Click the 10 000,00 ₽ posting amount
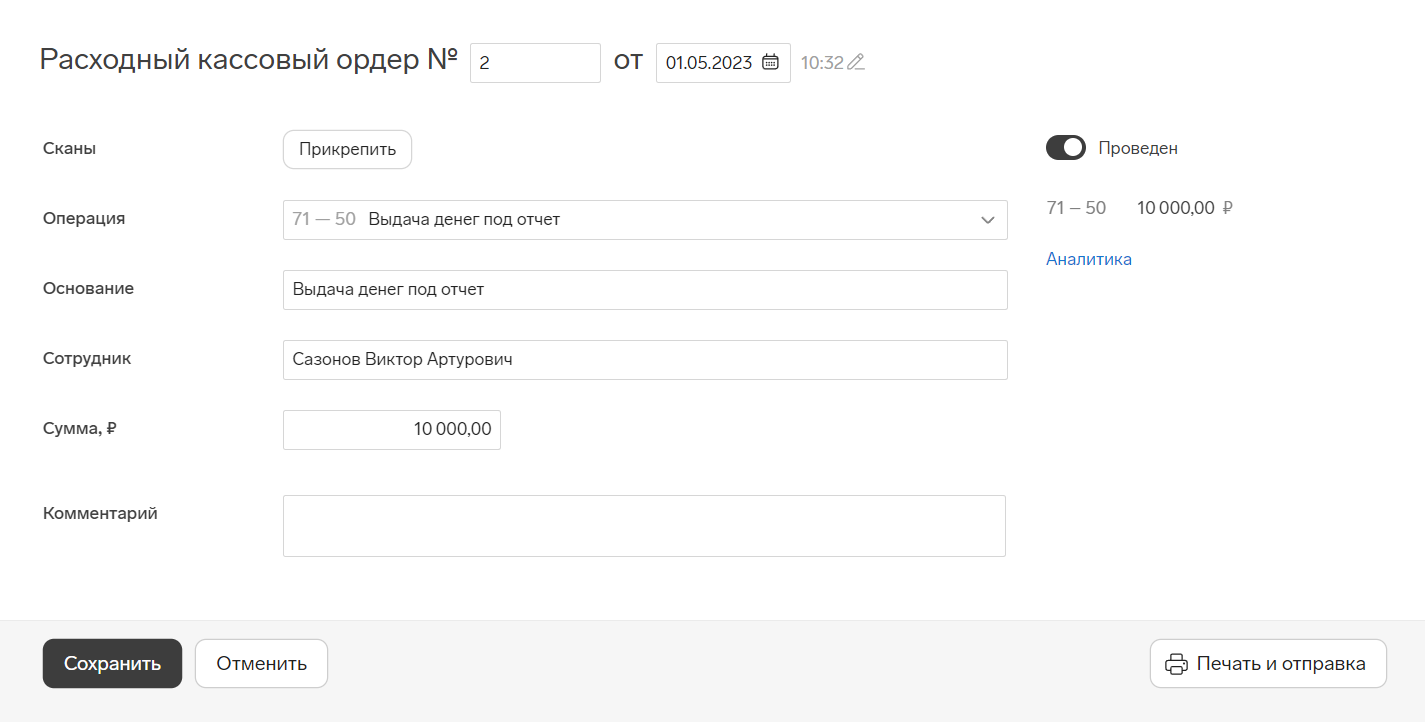This screenshot has width=1425, height=722. [1185, 208]
